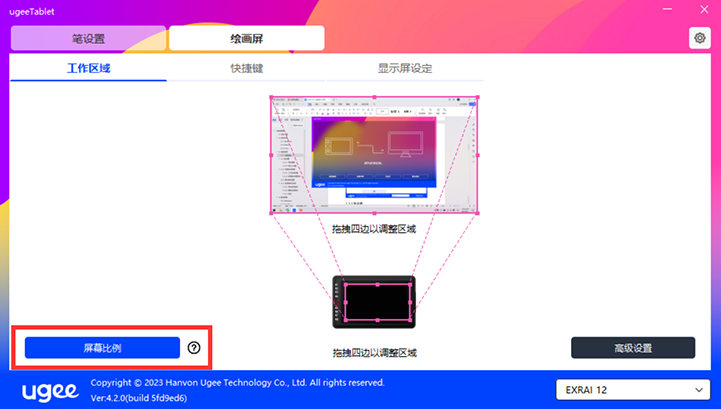Open the 快捷键 sub-tab

246,69
